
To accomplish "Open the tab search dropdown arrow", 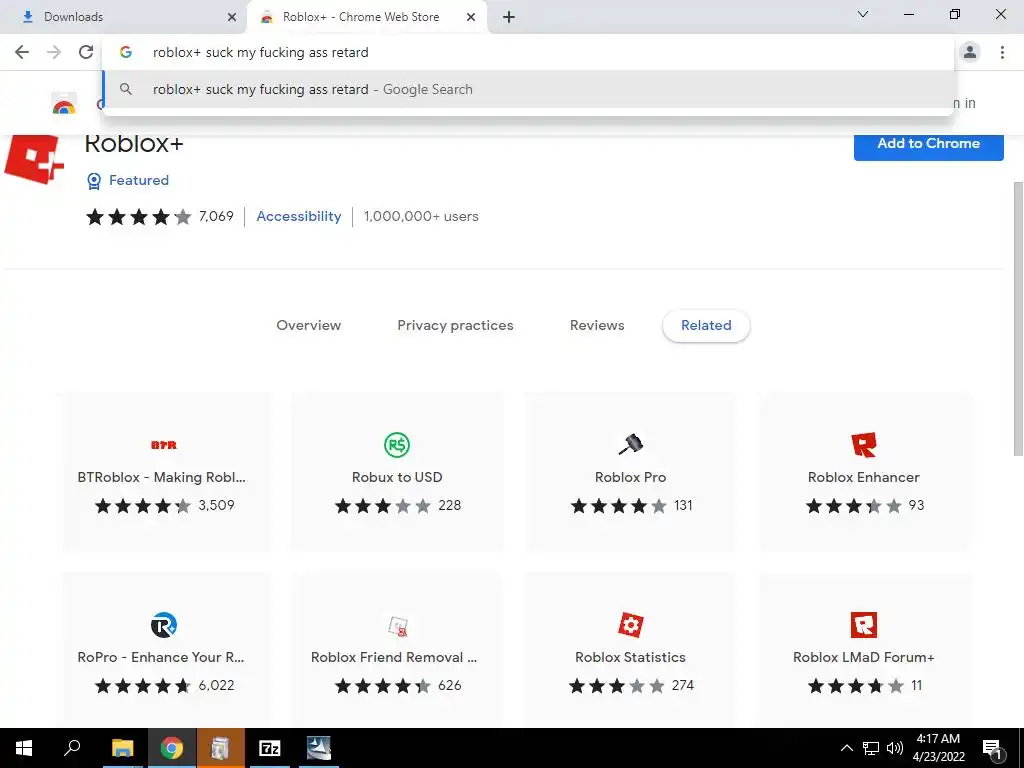I will (x=863, y=14).
